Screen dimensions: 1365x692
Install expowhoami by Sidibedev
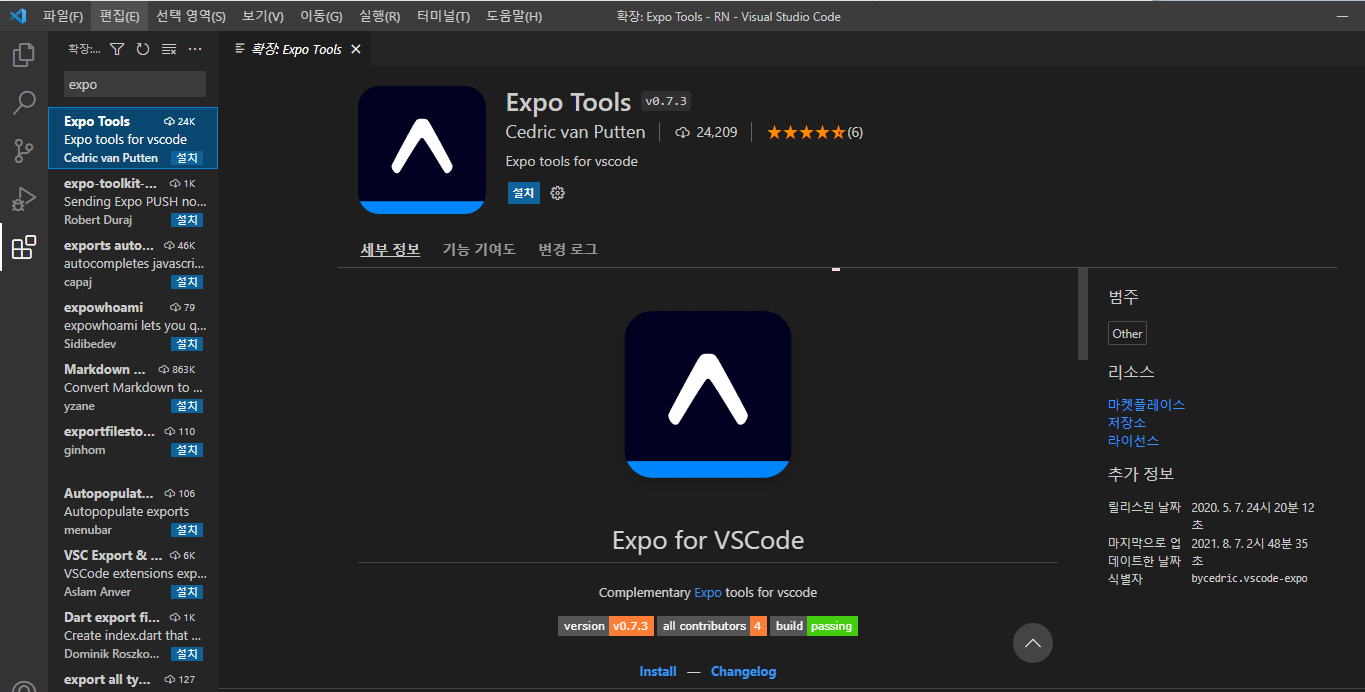pos(188,344)
